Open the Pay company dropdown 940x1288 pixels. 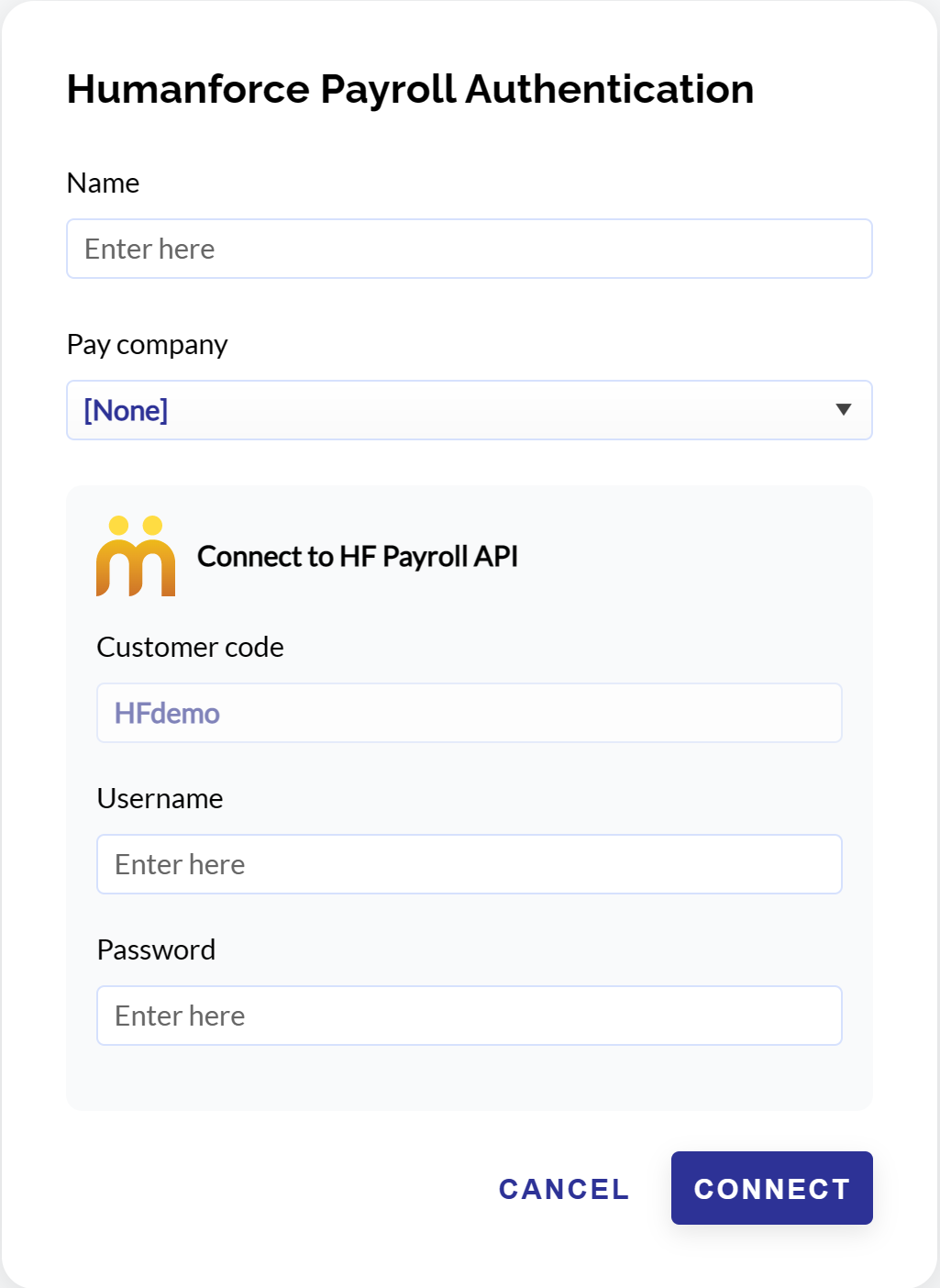point(470,410)
